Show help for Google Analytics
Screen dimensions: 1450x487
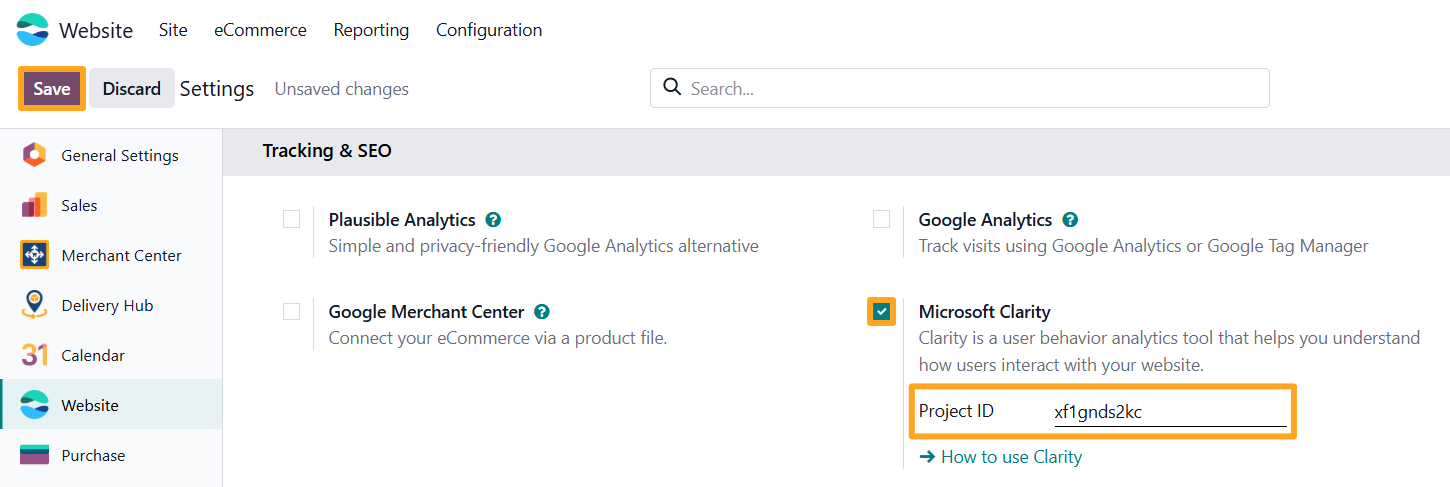point(1070,220)
